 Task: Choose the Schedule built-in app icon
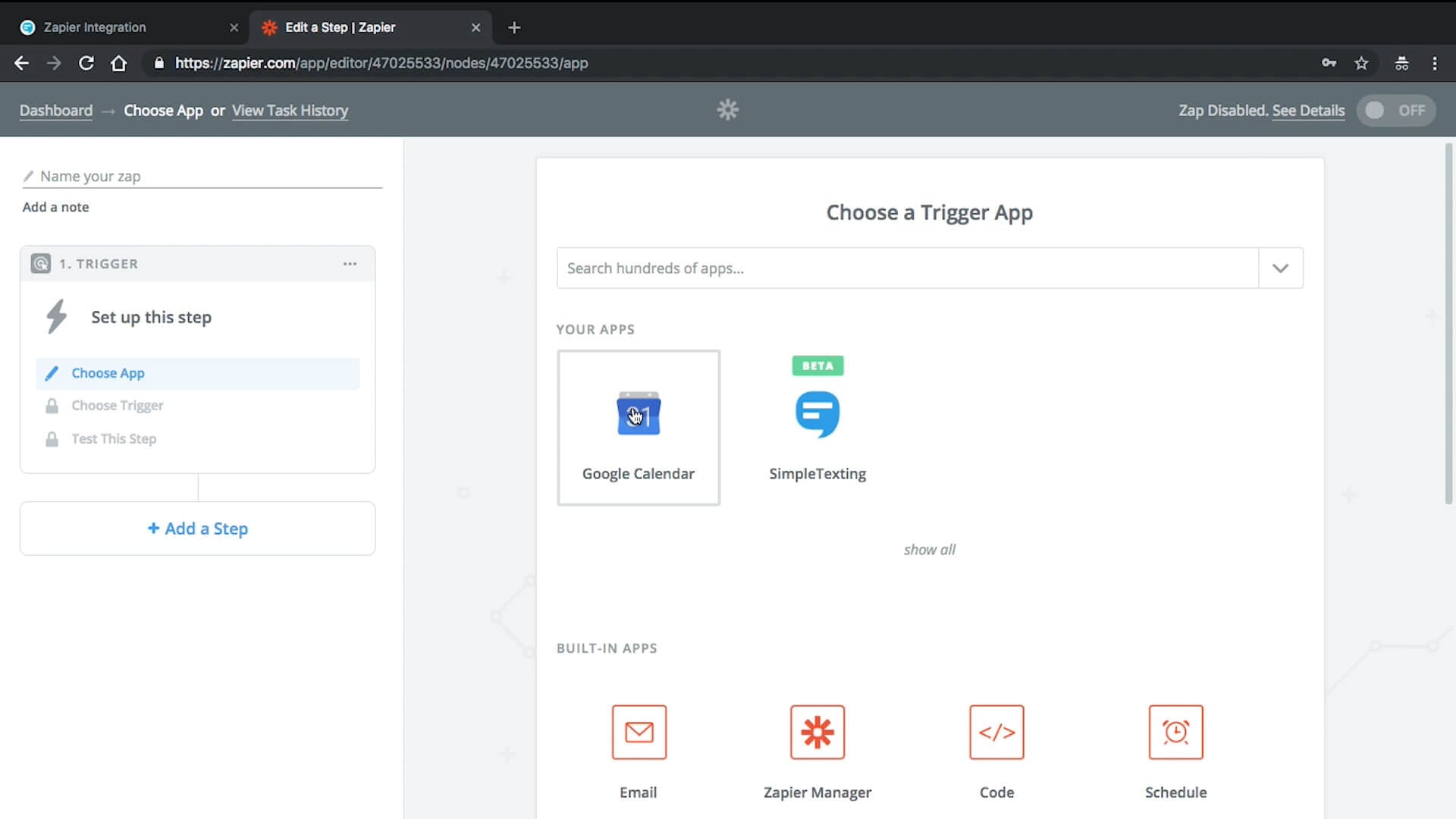click(1175, 732)
